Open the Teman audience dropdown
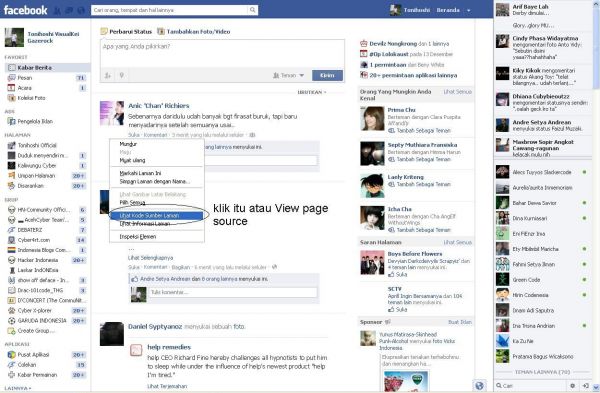 289,76
